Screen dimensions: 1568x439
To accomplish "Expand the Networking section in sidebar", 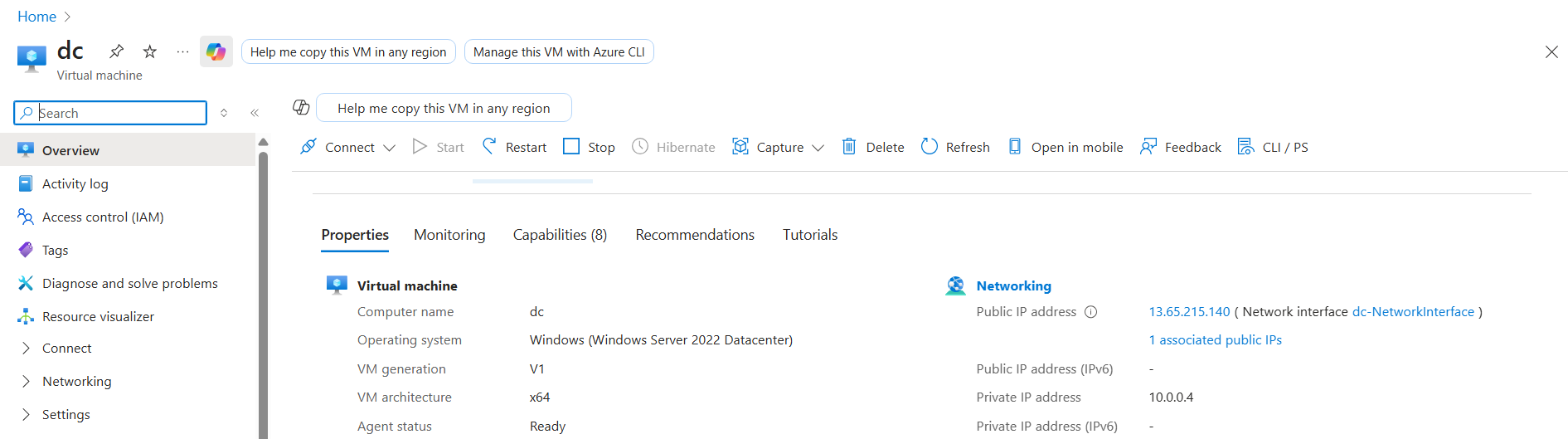I will (26, 381).
